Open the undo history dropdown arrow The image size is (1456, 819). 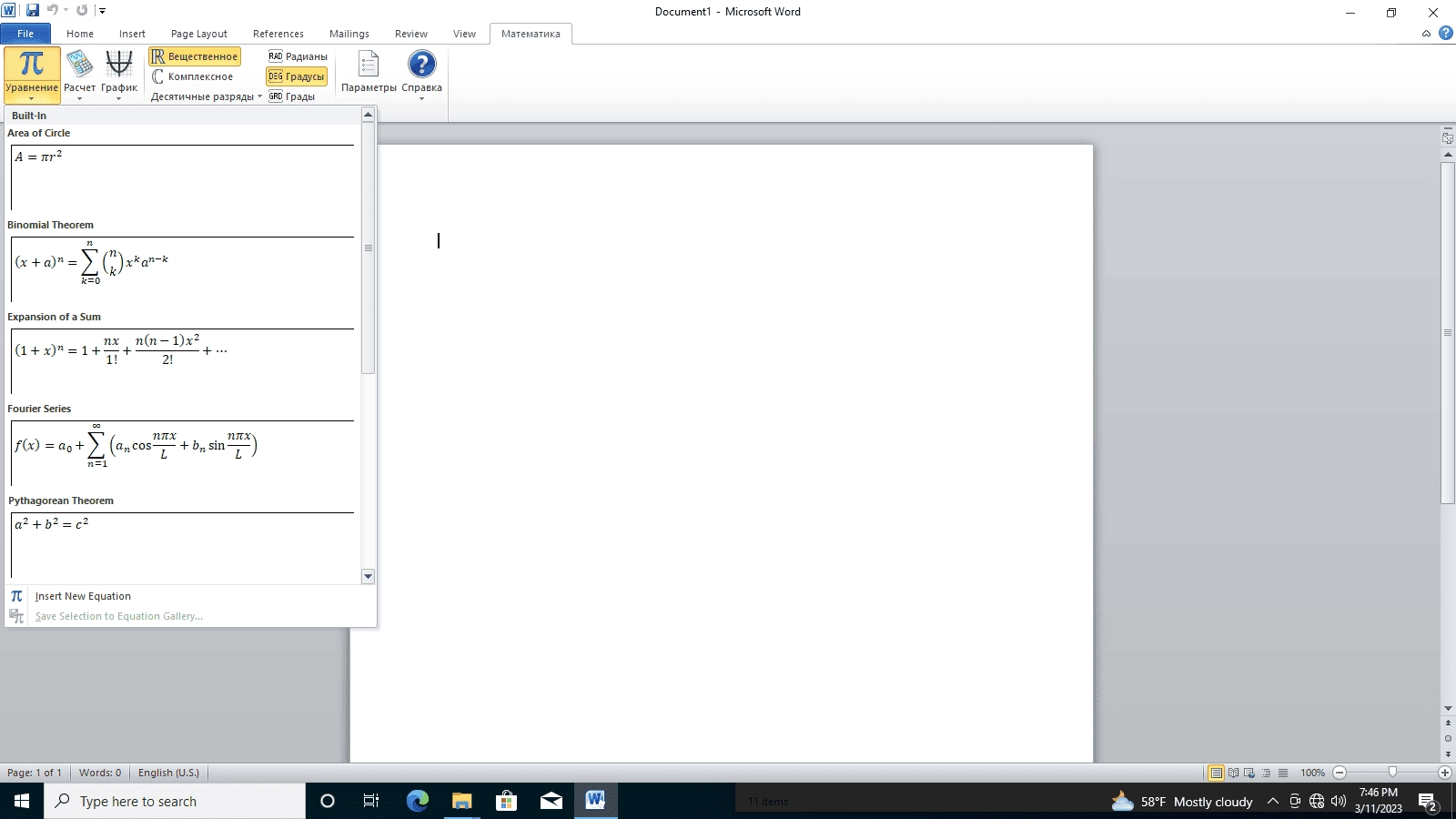(x=66, y=11)
